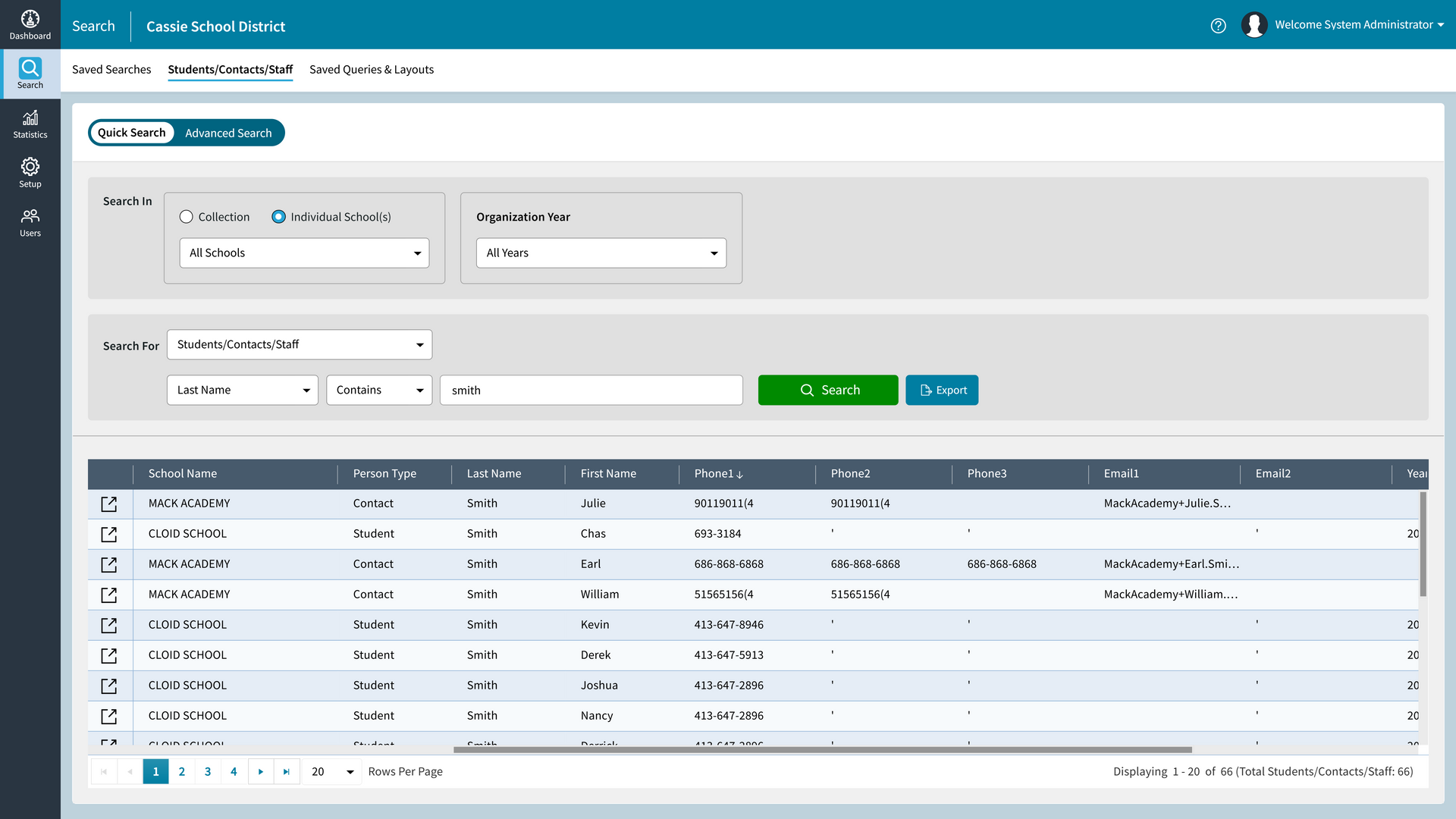Open Setup from the left sidebar
The height and width of the screenshot is (819, 1456).
30,172
